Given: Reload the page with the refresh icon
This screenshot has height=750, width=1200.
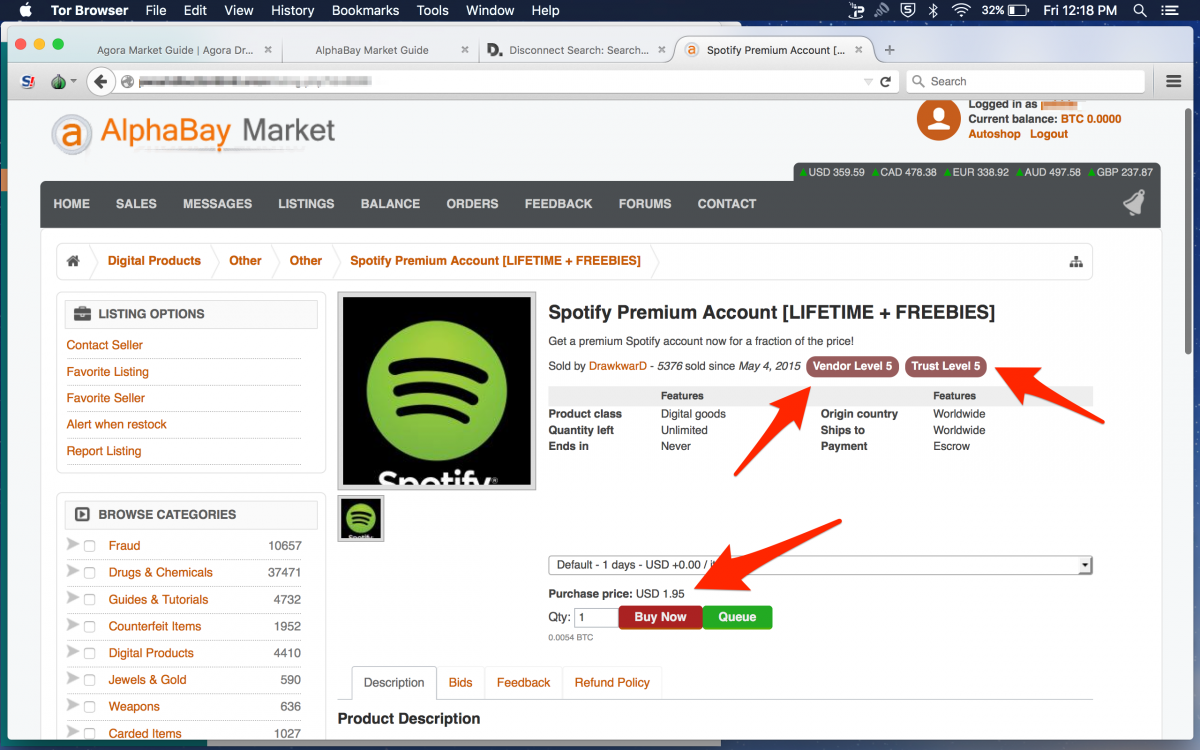Looking at the screenshot, I should pyautogui.click(x=885, y=82).
